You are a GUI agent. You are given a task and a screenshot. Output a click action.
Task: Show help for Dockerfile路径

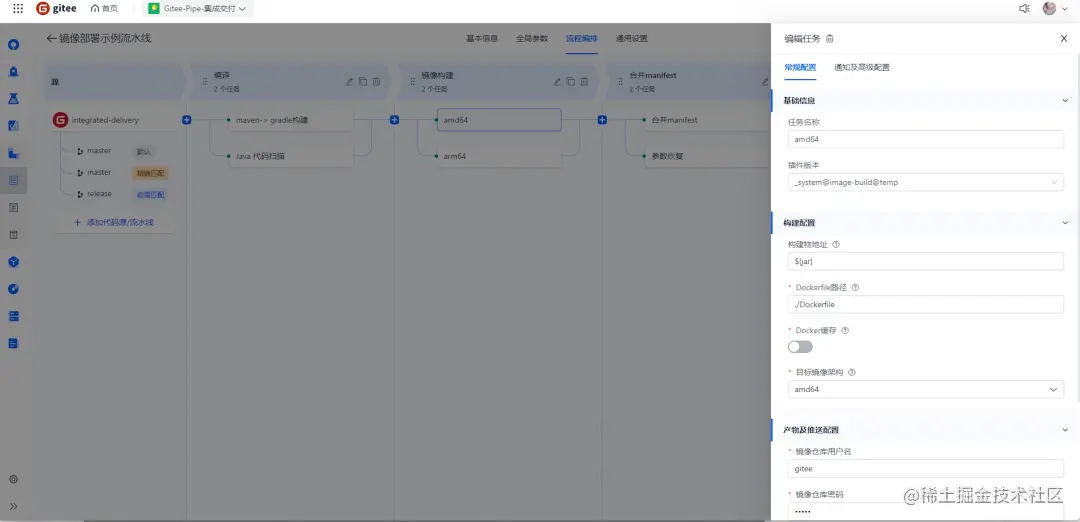(x=855, y=287)
